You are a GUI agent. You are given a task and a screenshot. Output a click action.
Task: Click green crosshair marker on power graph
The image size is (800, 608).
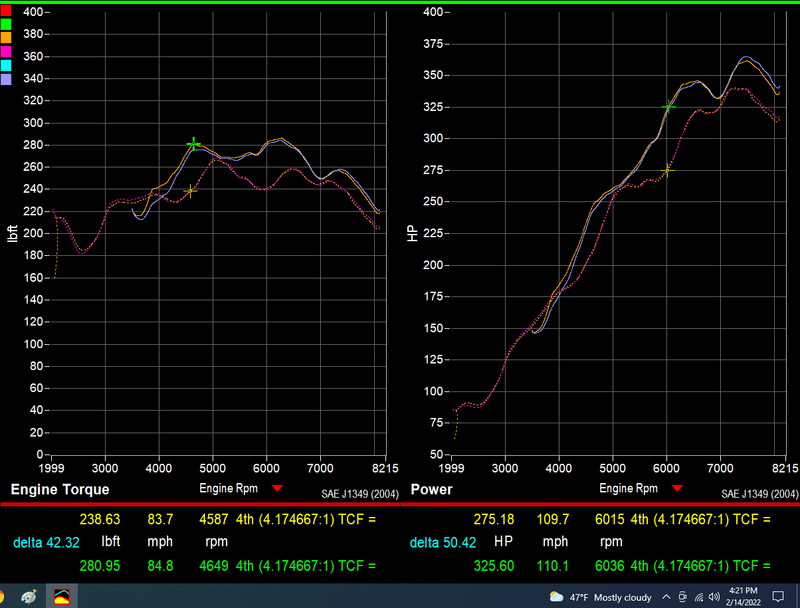(x=669, y=105)
